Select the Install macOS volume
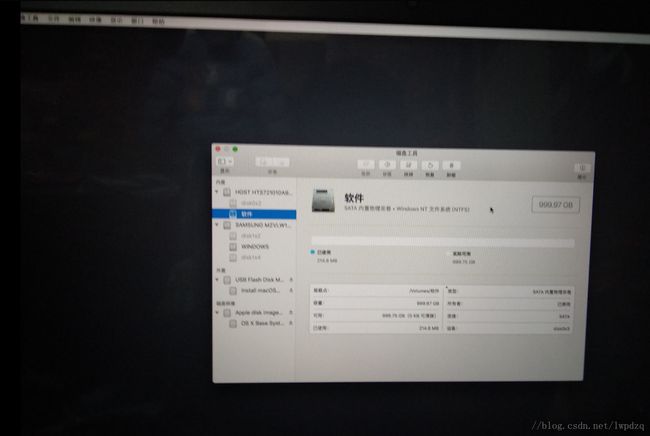 tap(255, 291)
